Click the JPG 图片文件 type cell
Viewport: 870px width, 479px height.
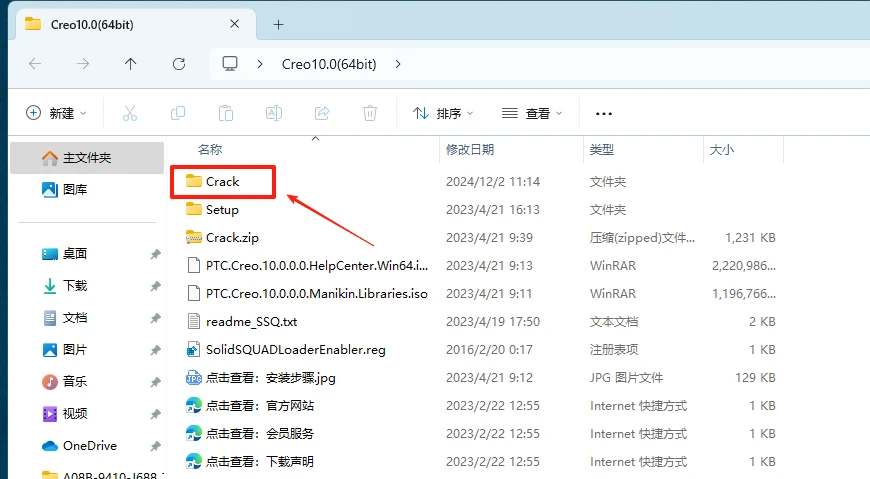(x=626, y=377)
